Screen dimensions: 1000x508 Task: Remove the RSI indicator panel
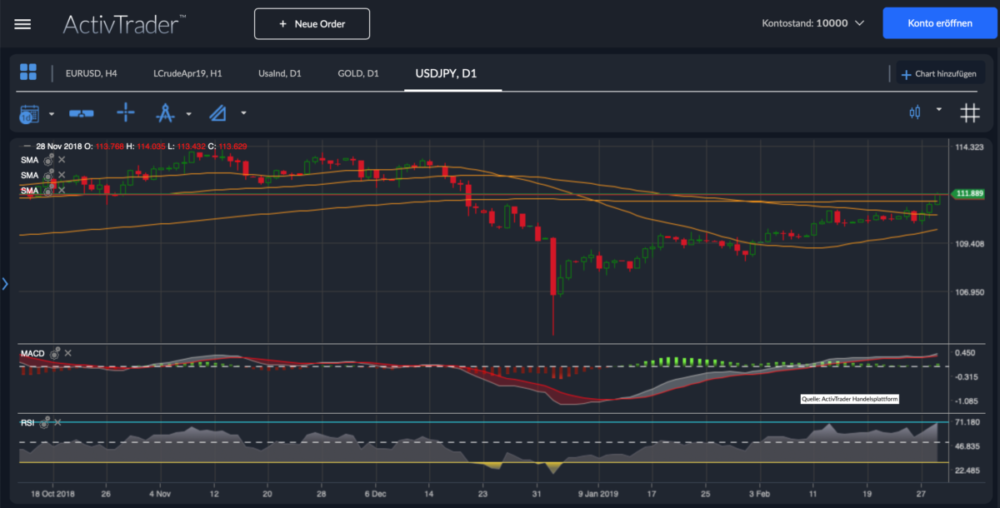coord(58,423)
